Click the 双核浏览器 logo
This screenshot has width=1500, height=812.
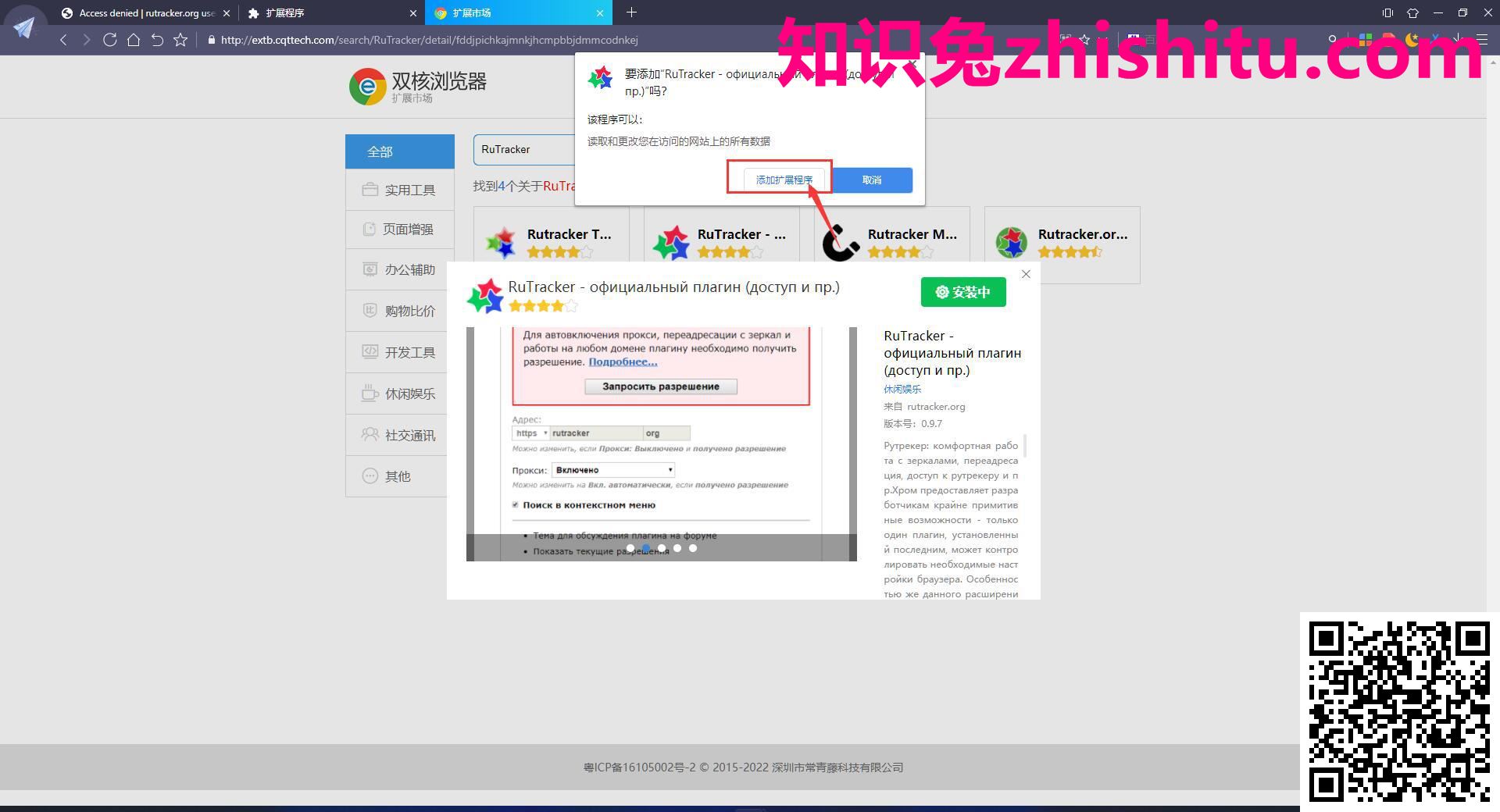click(x=418, y=86)
